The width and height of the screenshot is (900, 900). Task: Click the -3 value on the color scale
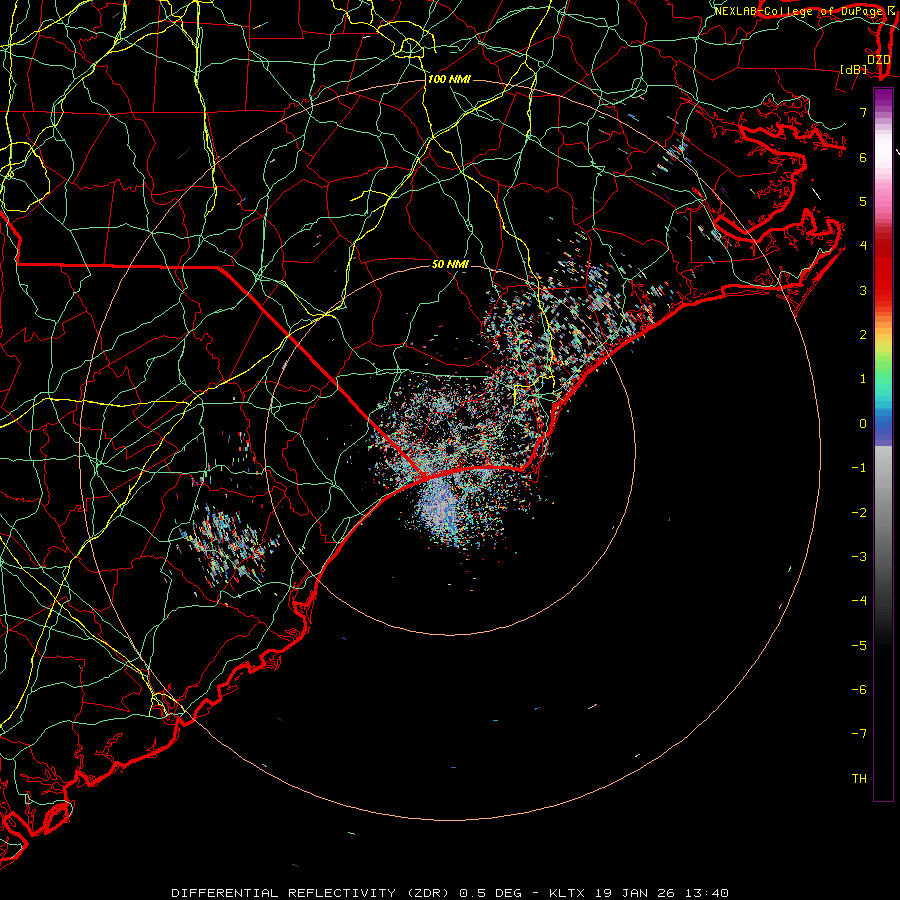pyautogui.click(x=859, y=557)
